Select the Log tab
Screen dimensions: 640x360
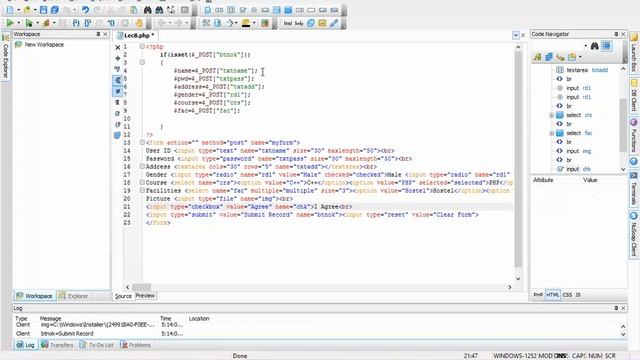(25, 345)
